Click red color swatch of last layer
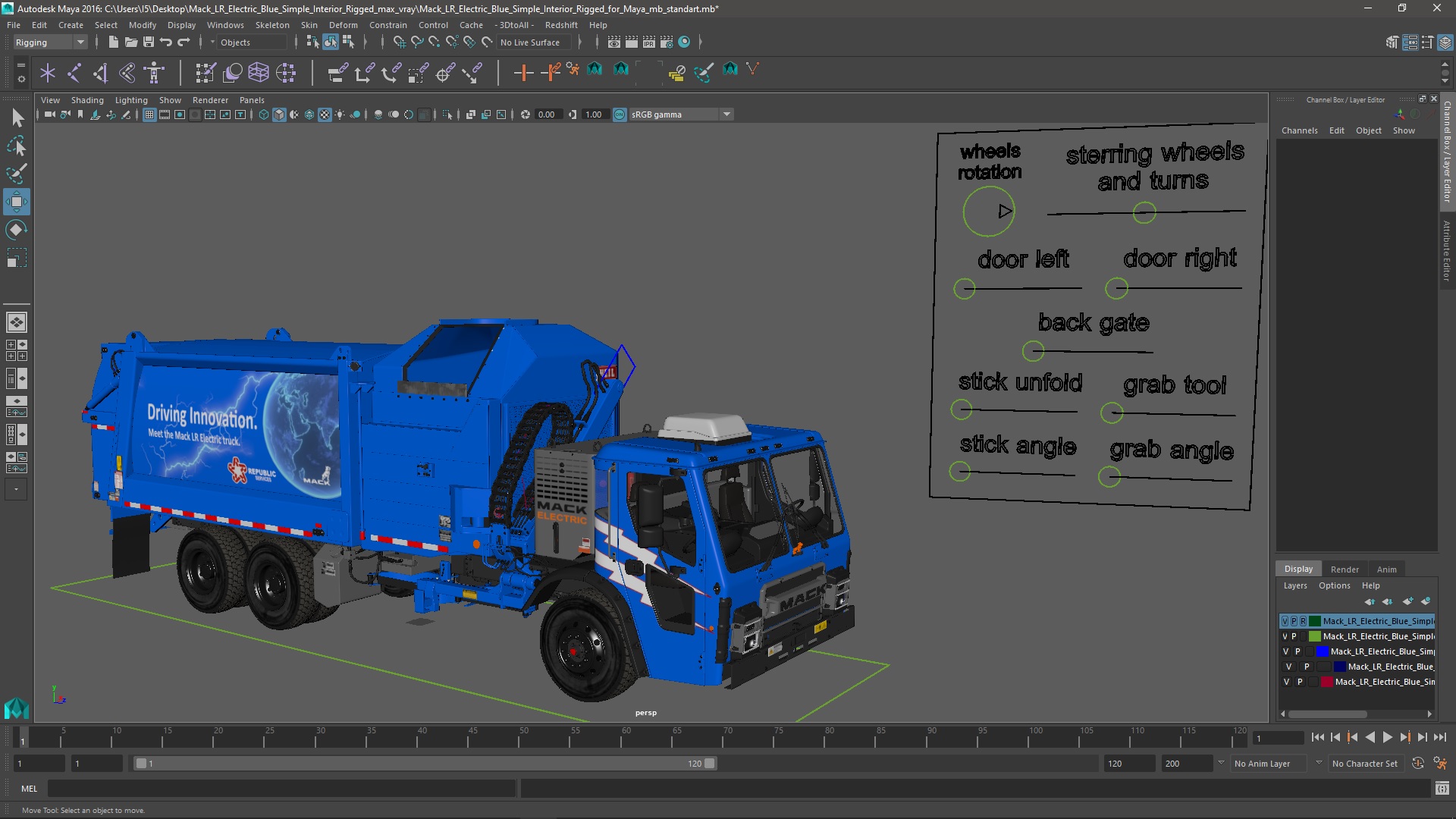Screen dimensions: 1456x819 (1327, 682)
